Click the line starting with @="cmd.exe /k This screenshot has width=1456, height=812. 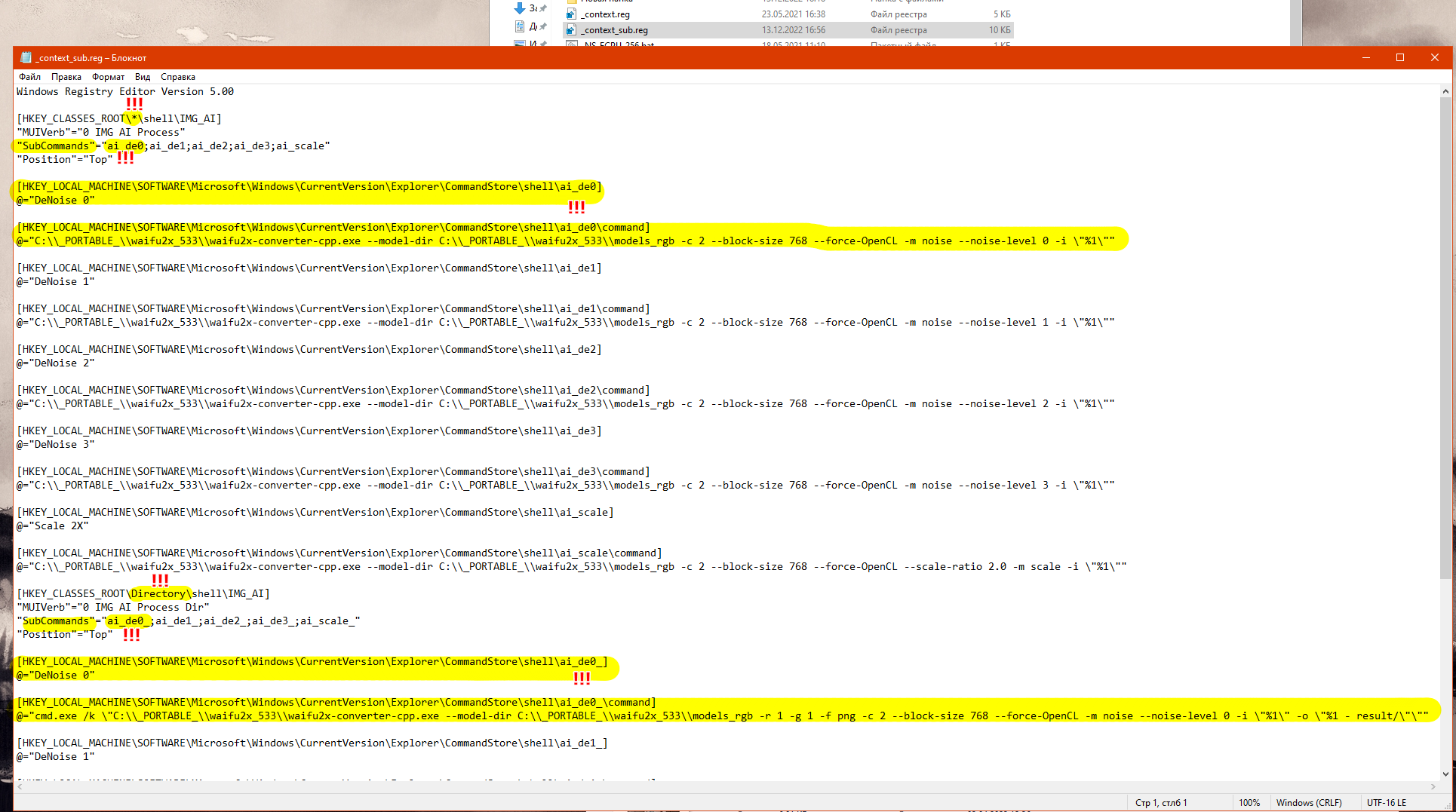723,716
